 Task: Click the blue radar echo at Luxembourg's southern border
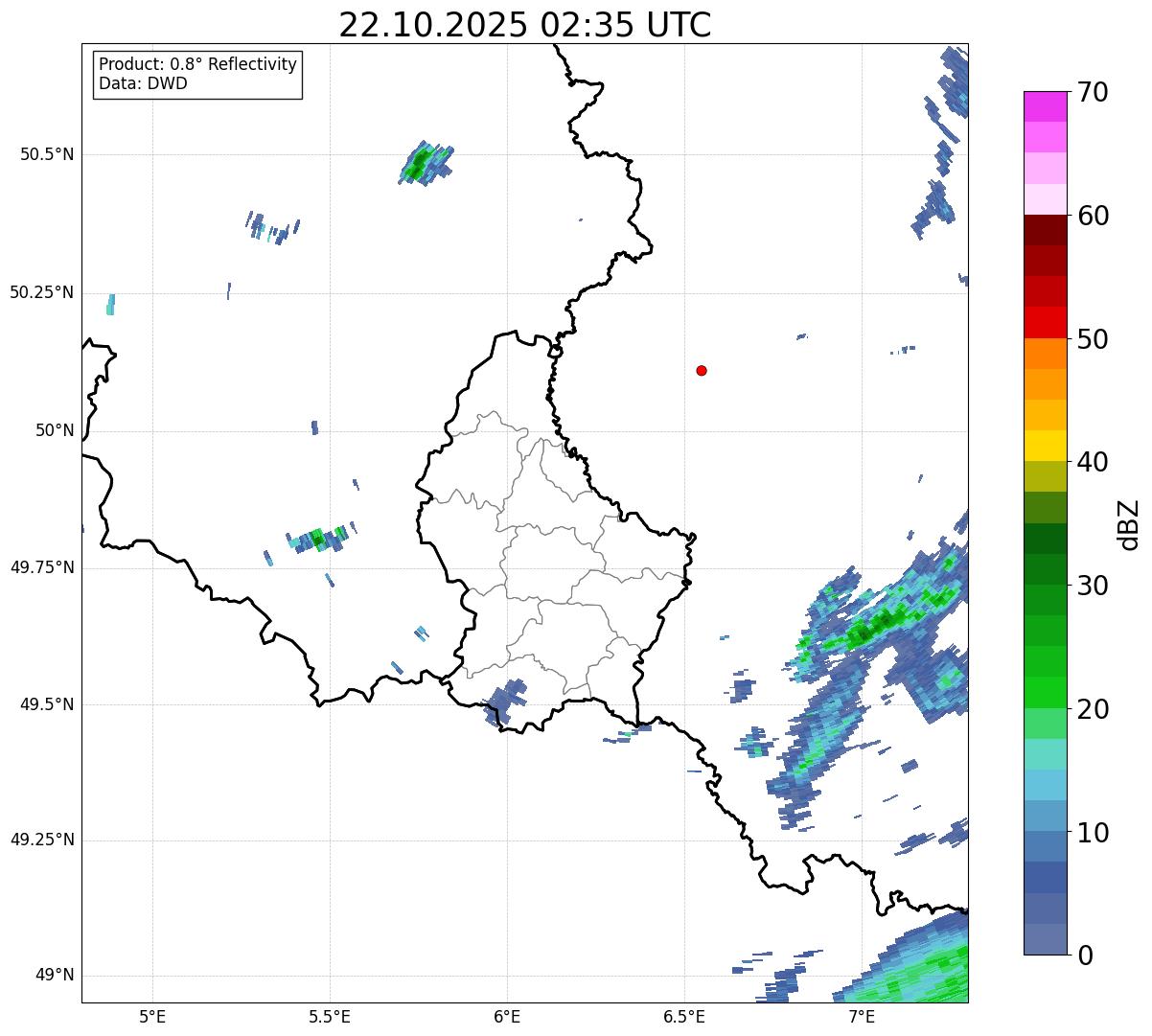click(x=505, y=702)
